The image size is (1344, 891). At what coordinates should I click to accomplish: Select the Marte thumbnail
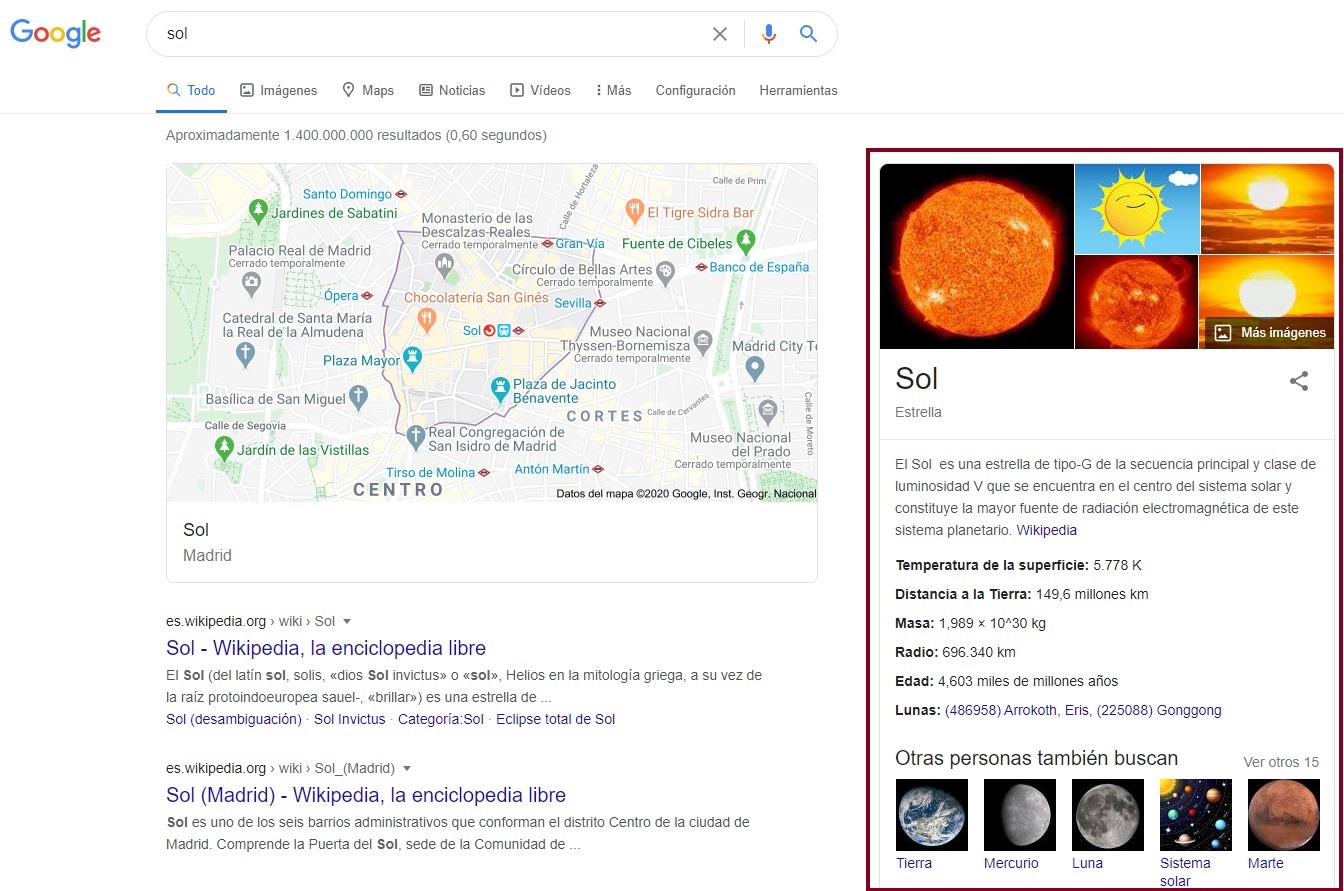point(1284,815)
